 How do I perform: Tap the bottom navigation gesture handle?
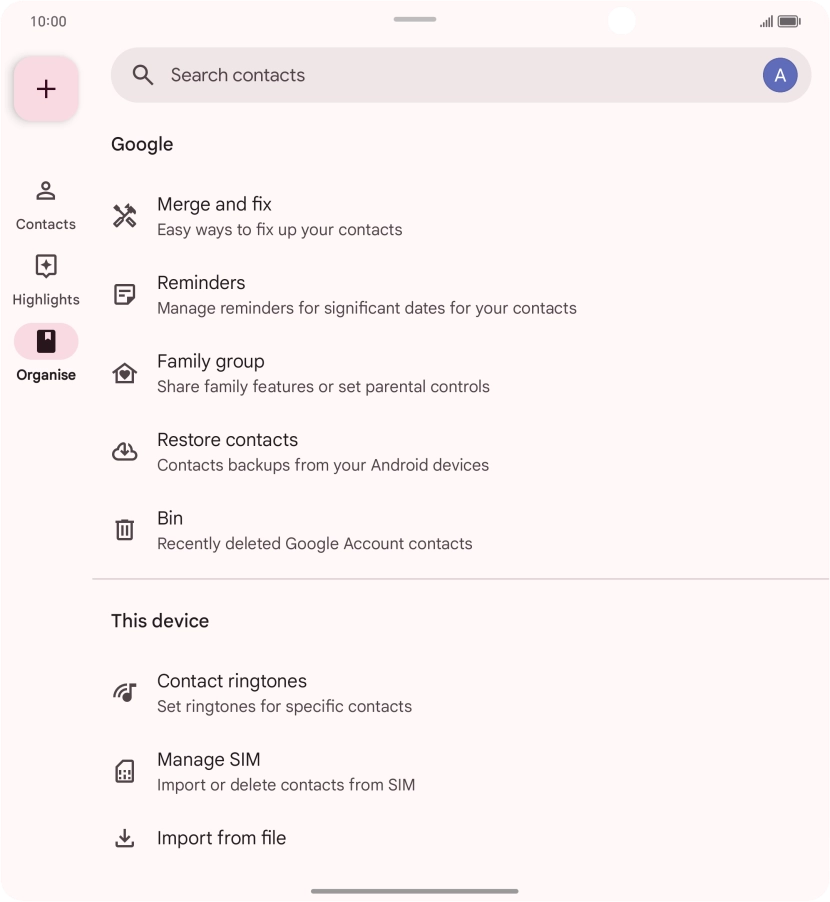click(415, 891)
